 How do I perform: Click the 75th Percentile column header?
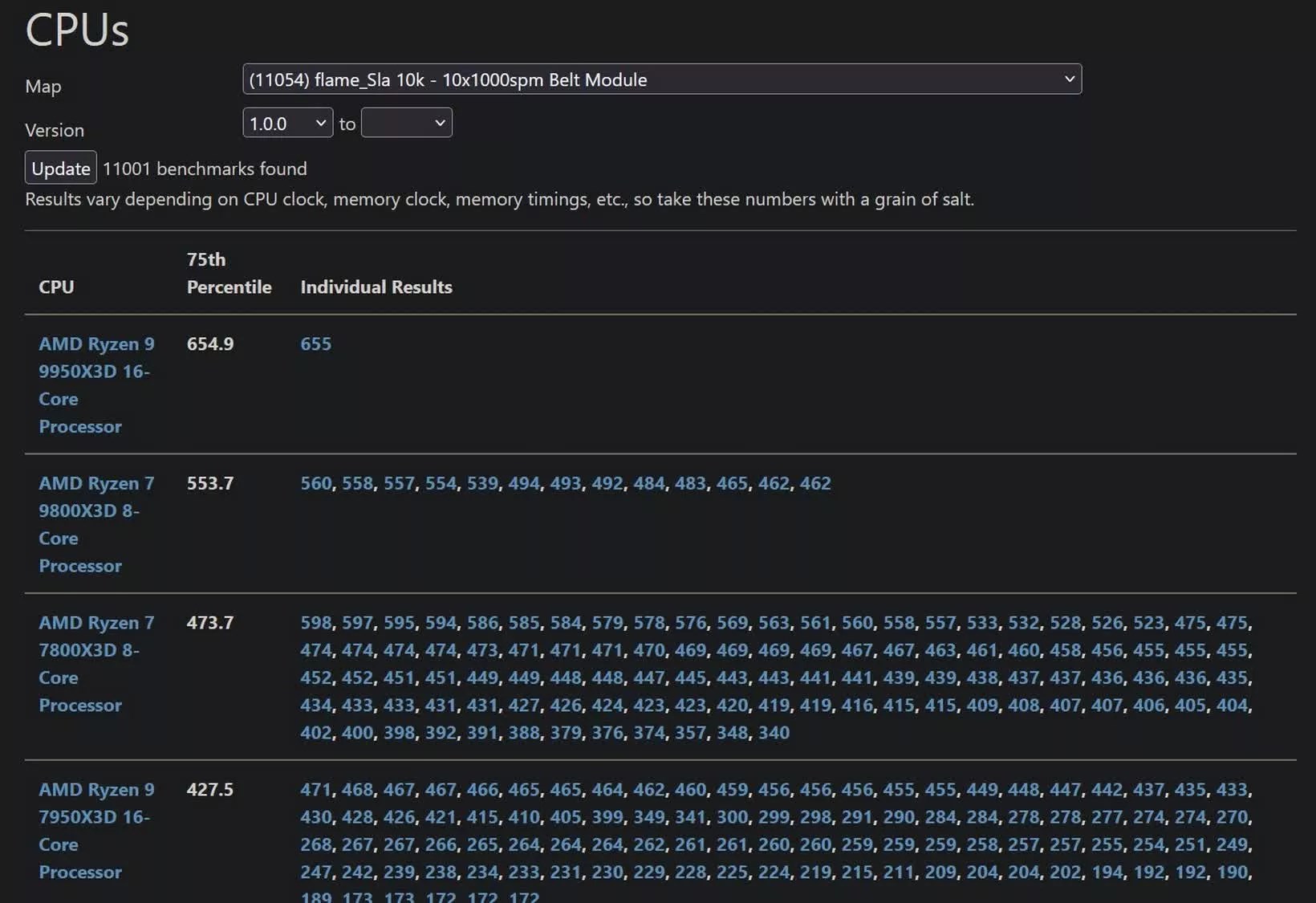(229, 274)
